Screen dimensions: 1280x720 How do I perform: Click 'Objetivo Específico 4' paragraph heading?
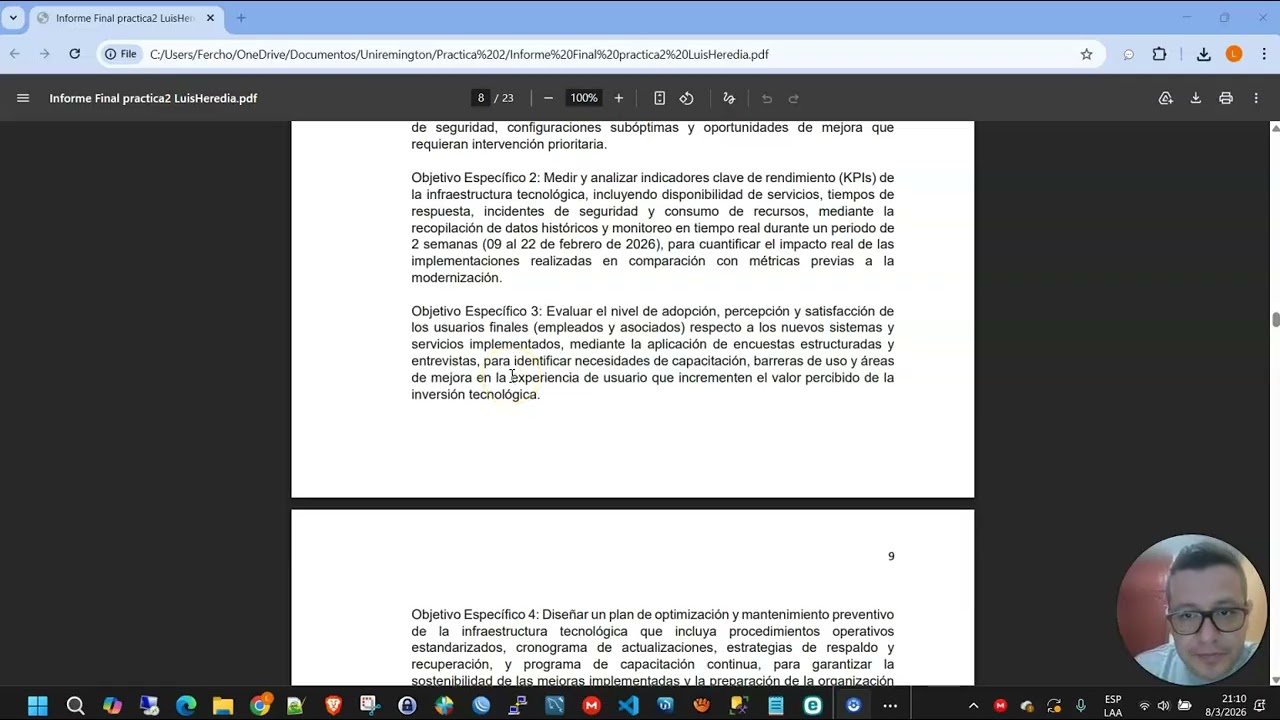coord(476,615)
